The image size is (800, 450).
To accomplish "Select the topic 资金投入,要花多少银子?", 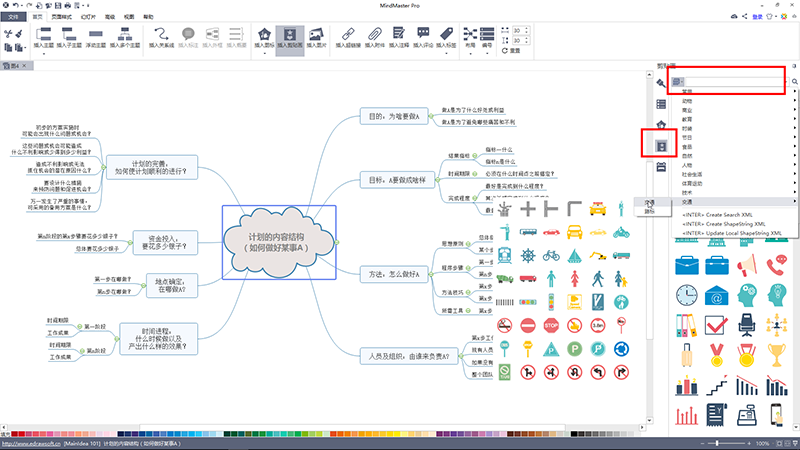I will [x=165, y=242].
